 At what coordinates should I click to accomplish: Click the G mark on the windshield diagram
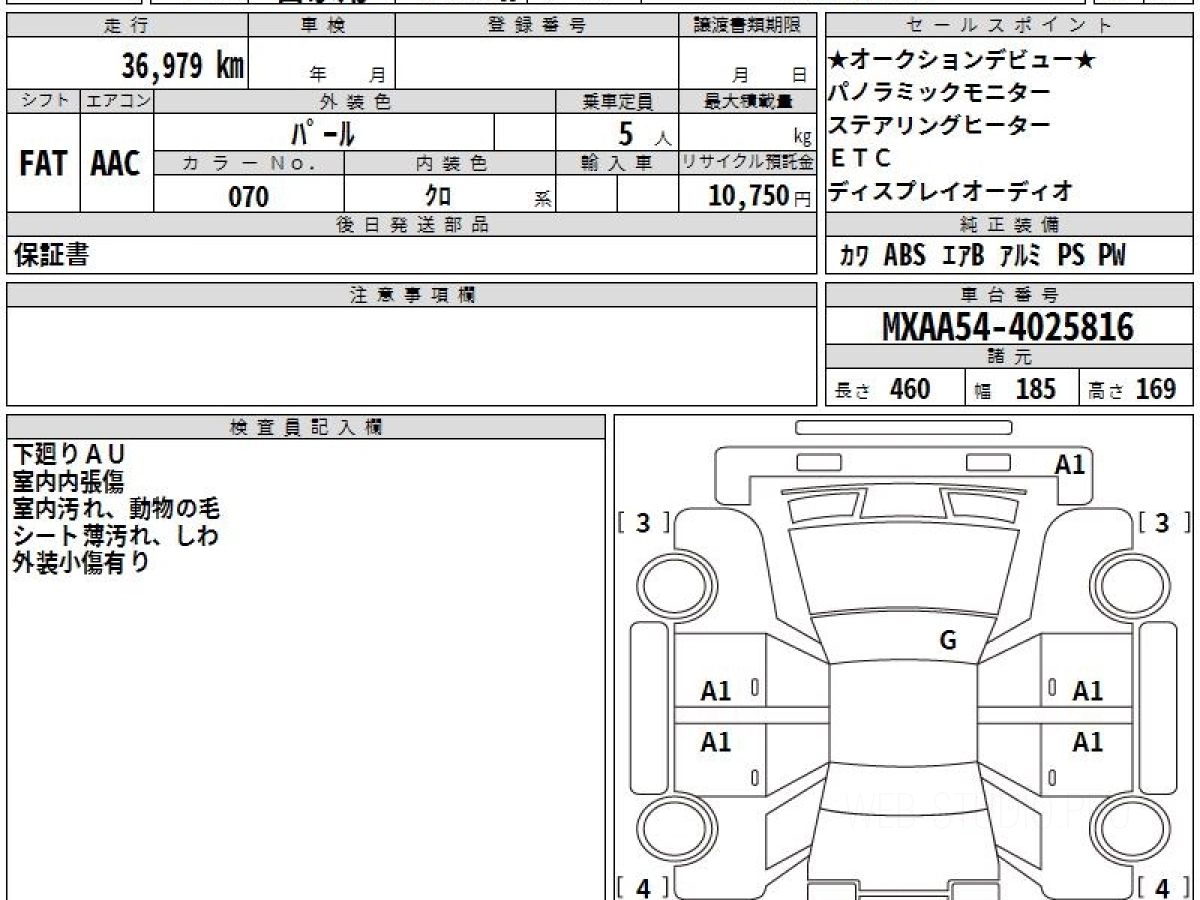tap(948, 641)
